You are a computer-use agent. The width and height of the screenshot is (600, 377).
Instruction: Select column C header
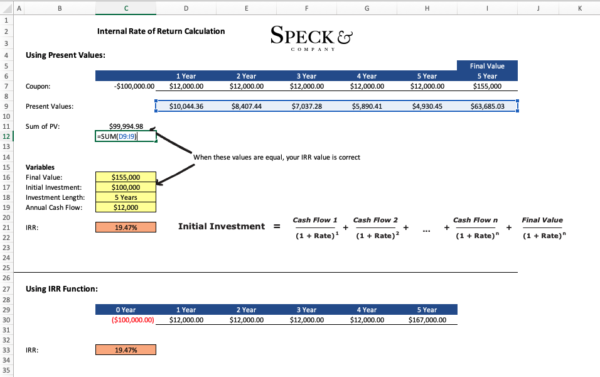[126, 8]
